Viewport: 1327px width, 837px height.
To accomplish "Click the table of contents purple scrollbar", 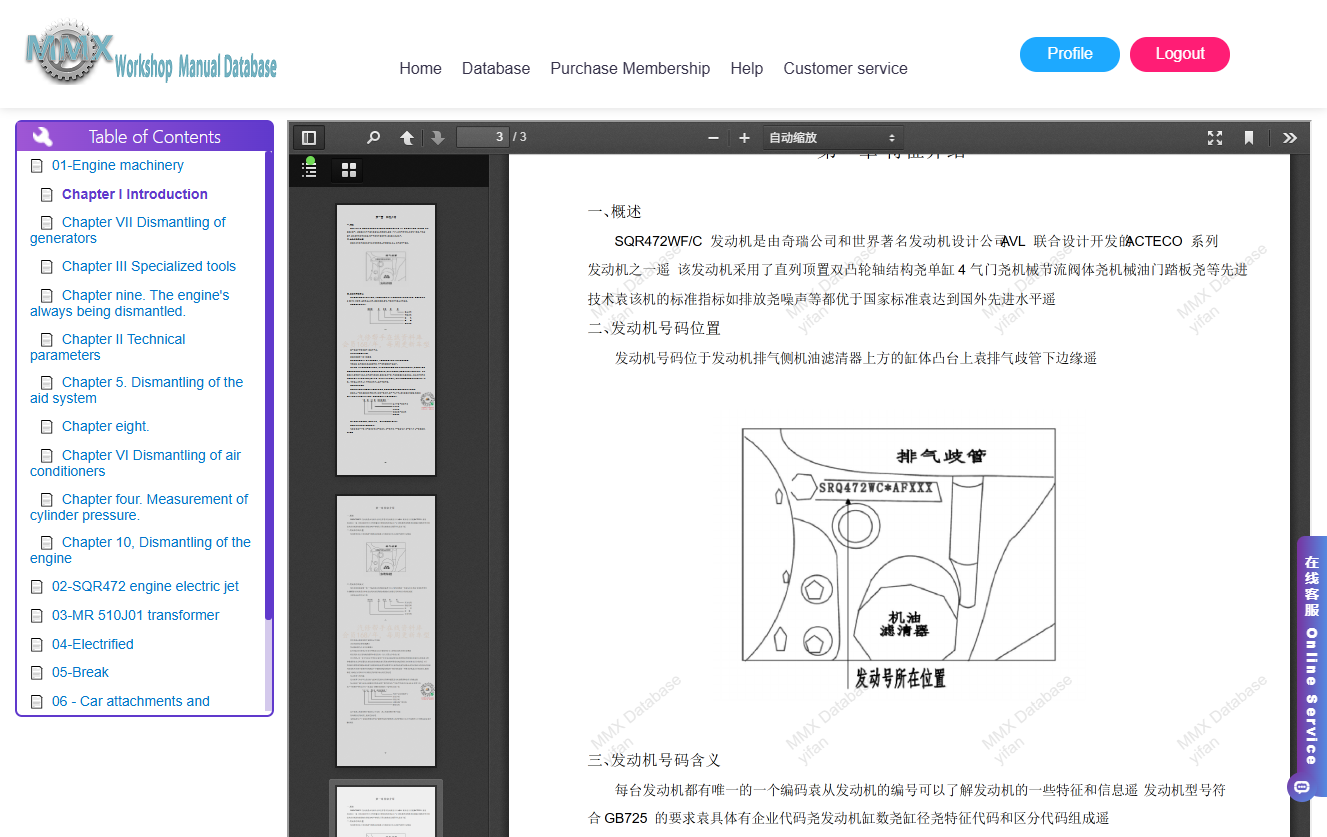I will (268, 385).
